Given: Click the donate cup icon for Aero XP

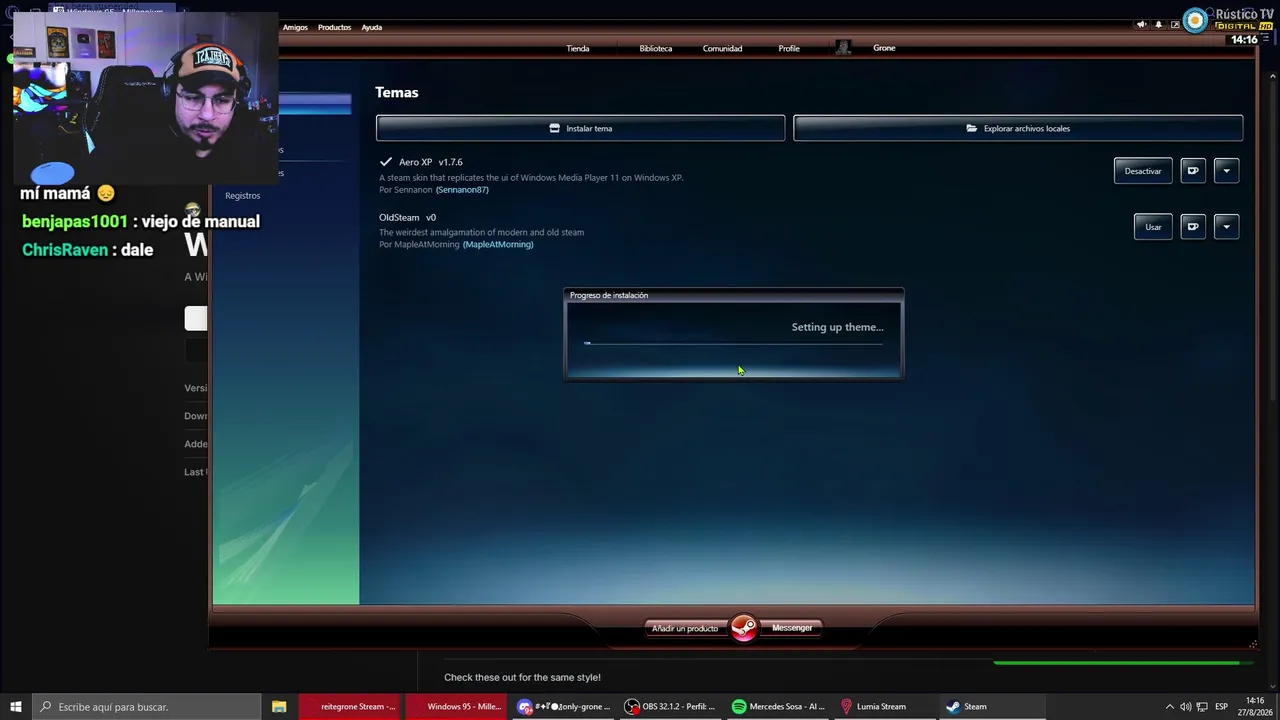Looking at the screenshot, I should pos(1193,171).
